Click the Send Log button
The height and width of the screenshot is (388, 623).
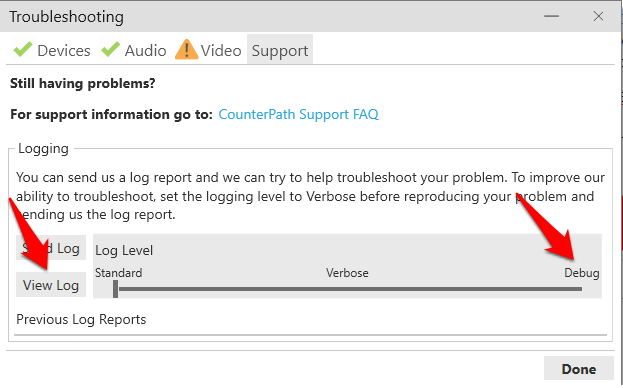(x=51, y=248)
